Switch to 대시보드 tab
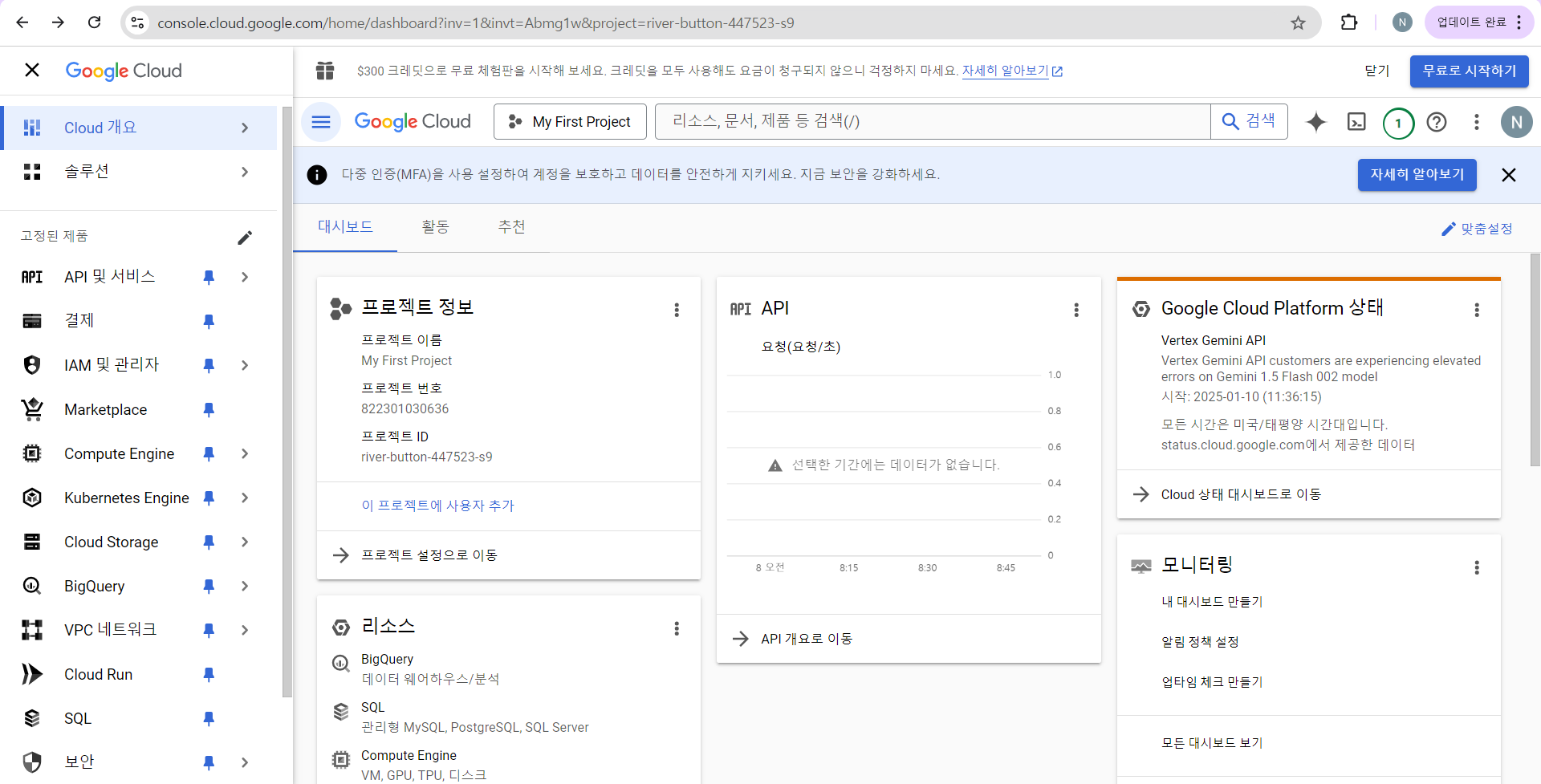Screen dimensions: 1541x784 (x=345, y=227)
